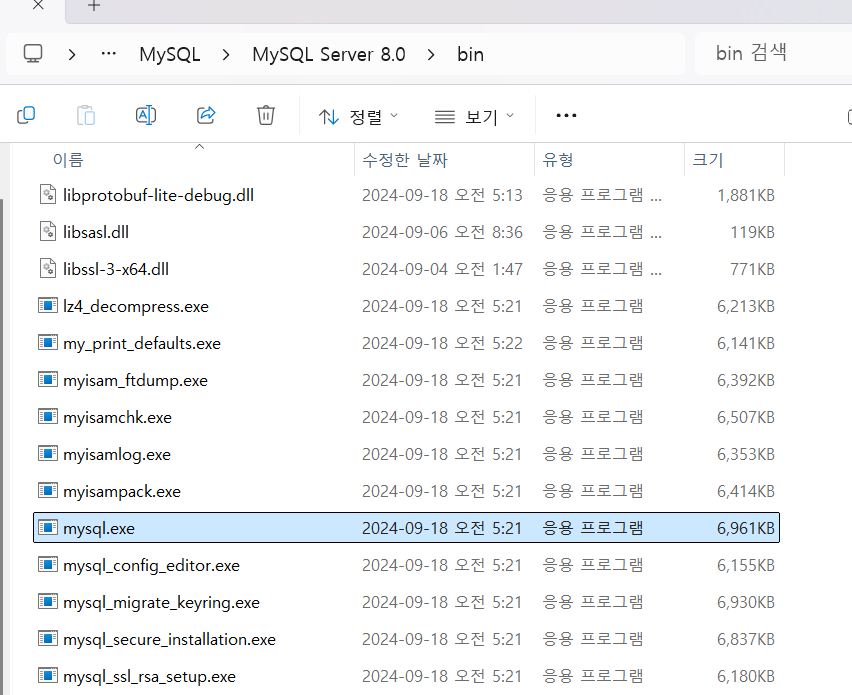Click the libsasl.dll file icon
852x695 pixels.
pyautogui.click(x=48, y=231)
